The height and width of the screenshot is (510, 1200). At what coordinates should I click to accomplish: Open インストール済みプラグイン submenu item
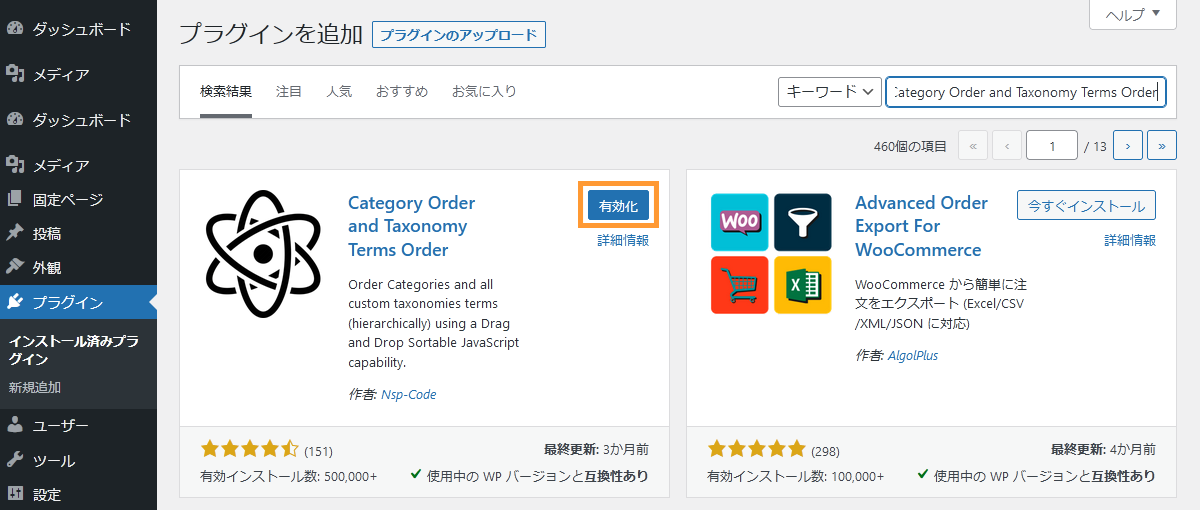[74, 350]
